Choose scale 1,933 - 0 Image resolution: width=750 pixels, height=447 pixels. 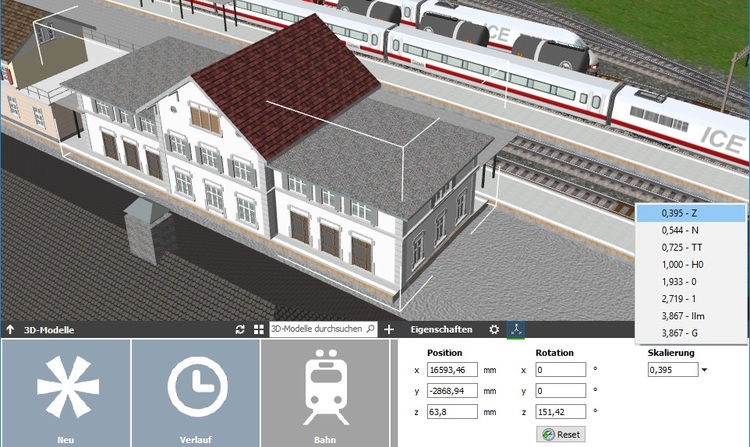pyautogui.click(x=691, y=282)
